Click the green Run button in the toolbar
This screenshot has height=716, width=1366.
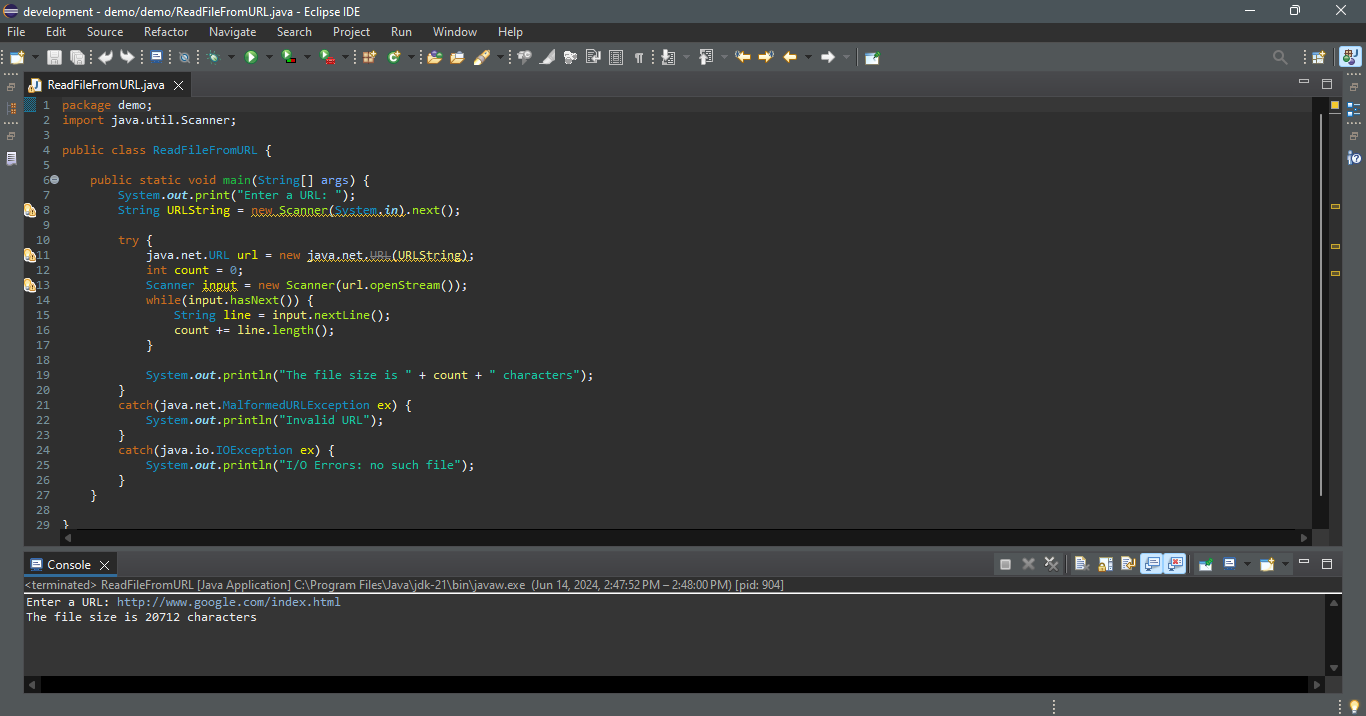[x=251, y=58]
